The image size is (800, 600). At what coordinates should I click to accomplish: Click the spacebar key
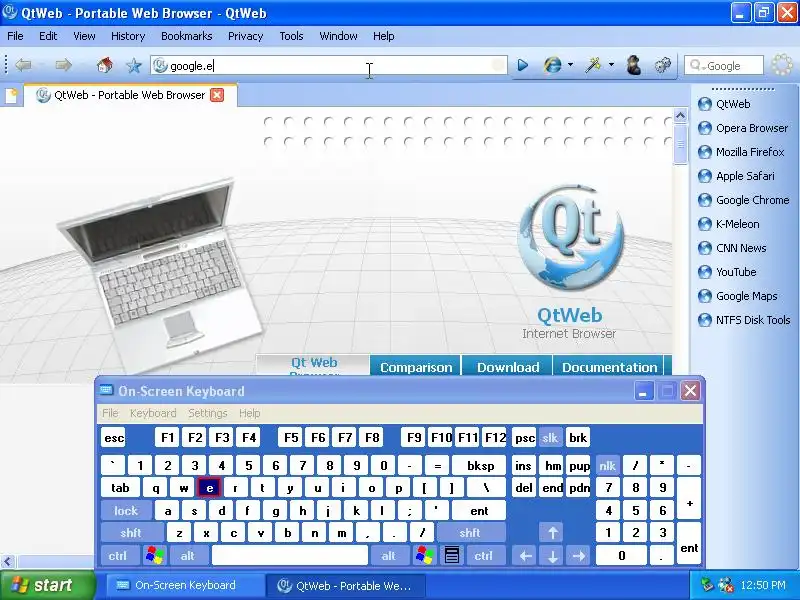tap(290, 555)
